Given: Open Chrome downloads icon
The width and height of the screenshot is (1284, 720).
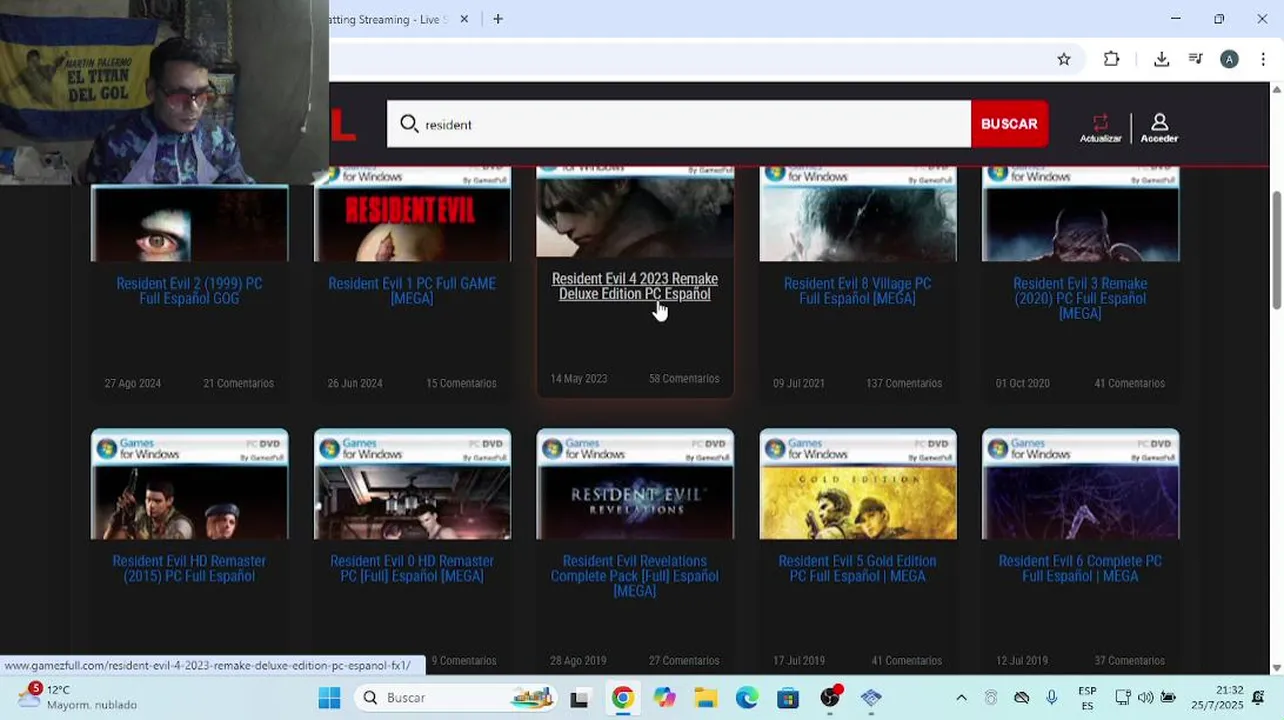Looking at the screenshot, I should pos(1161,59).
